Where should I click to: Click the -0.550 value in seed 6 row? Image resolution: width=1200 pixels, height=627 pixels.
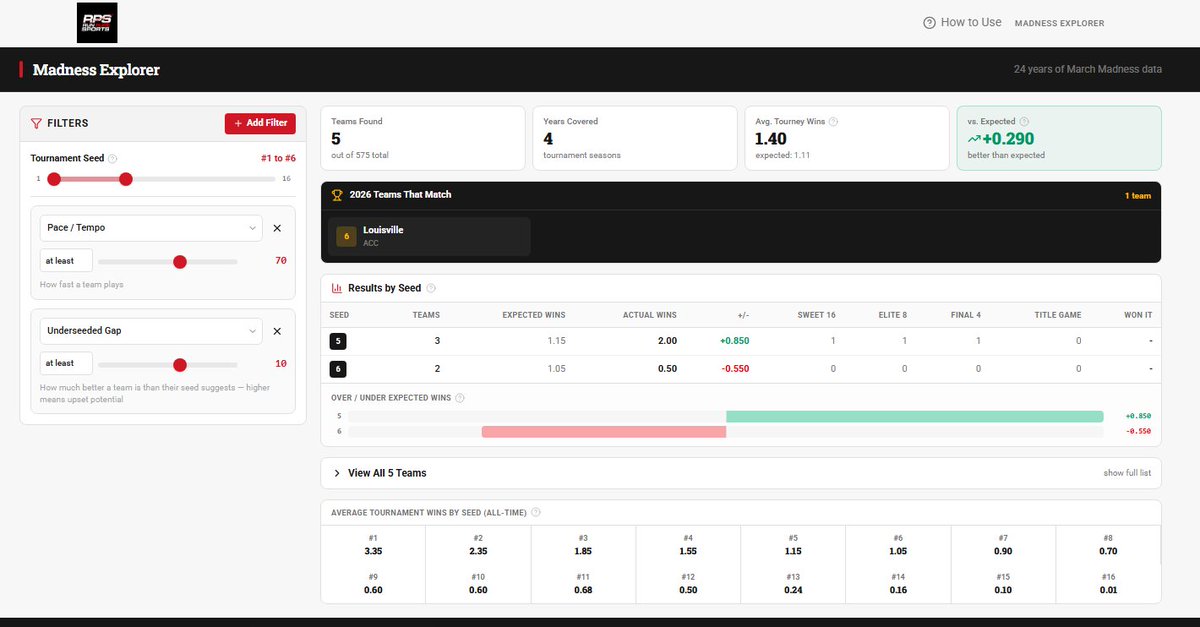[734, 369]
